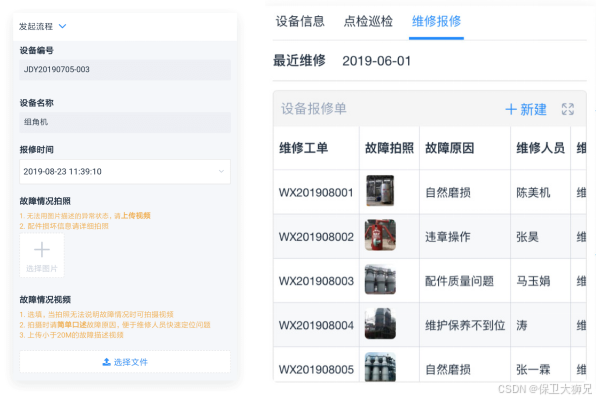Click work order WX201908005
596x400 pixels.
point(316,370)
